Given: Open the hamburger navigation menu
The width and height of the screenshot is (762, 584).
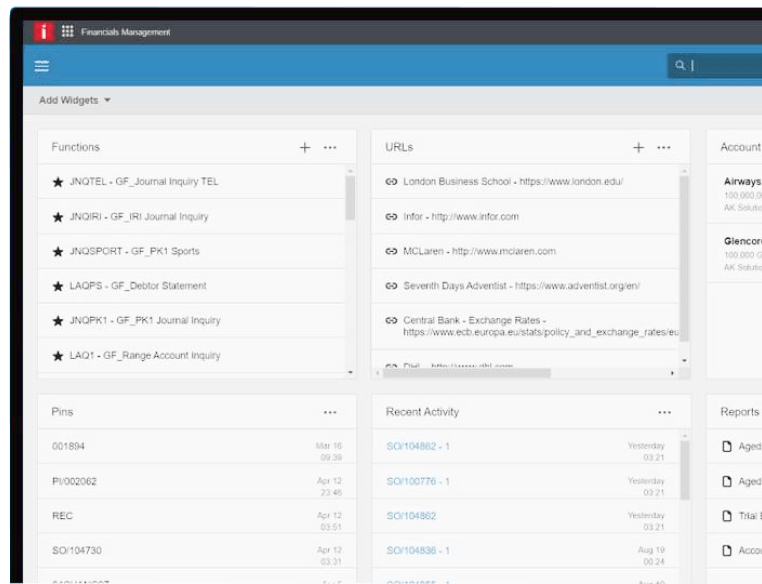Looking at the screenshot, I should pos(42,66).
